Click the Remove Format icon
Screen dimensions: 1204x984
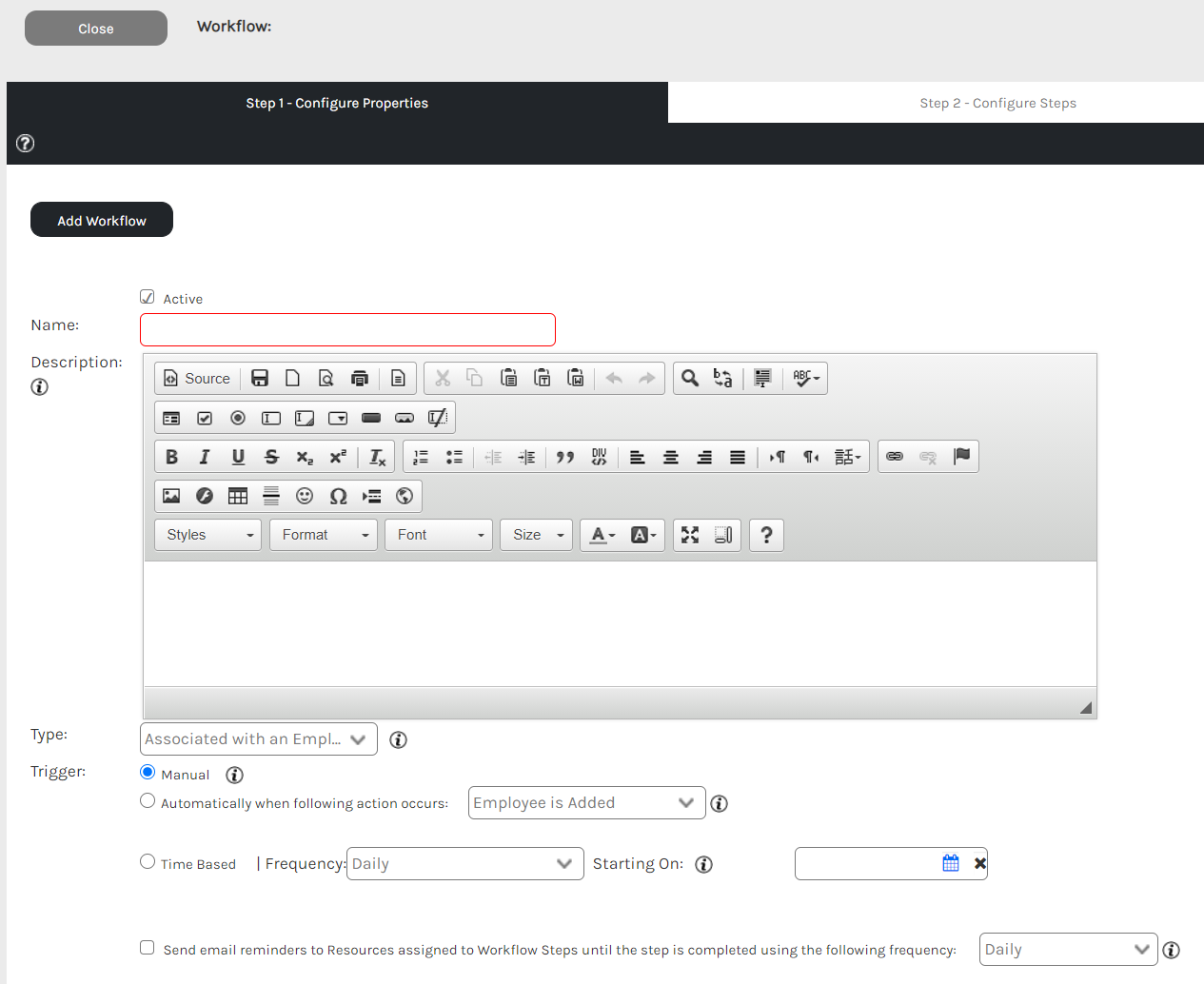click(x=378, y=457)
